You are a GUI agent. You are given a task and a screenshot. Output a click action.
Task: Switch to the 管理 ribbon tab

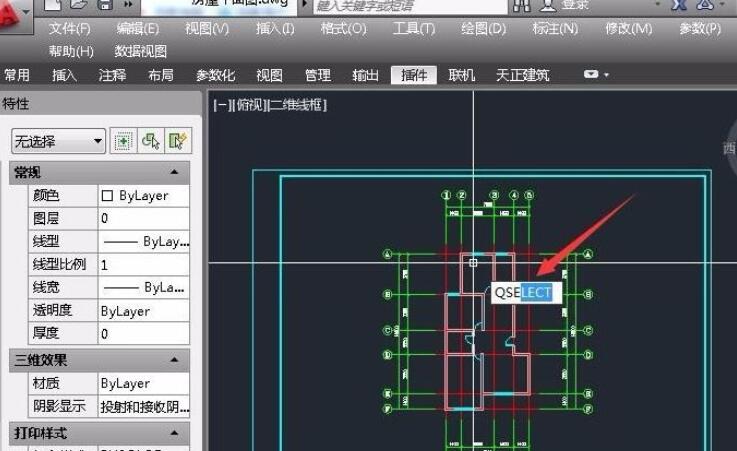[318, 75]
